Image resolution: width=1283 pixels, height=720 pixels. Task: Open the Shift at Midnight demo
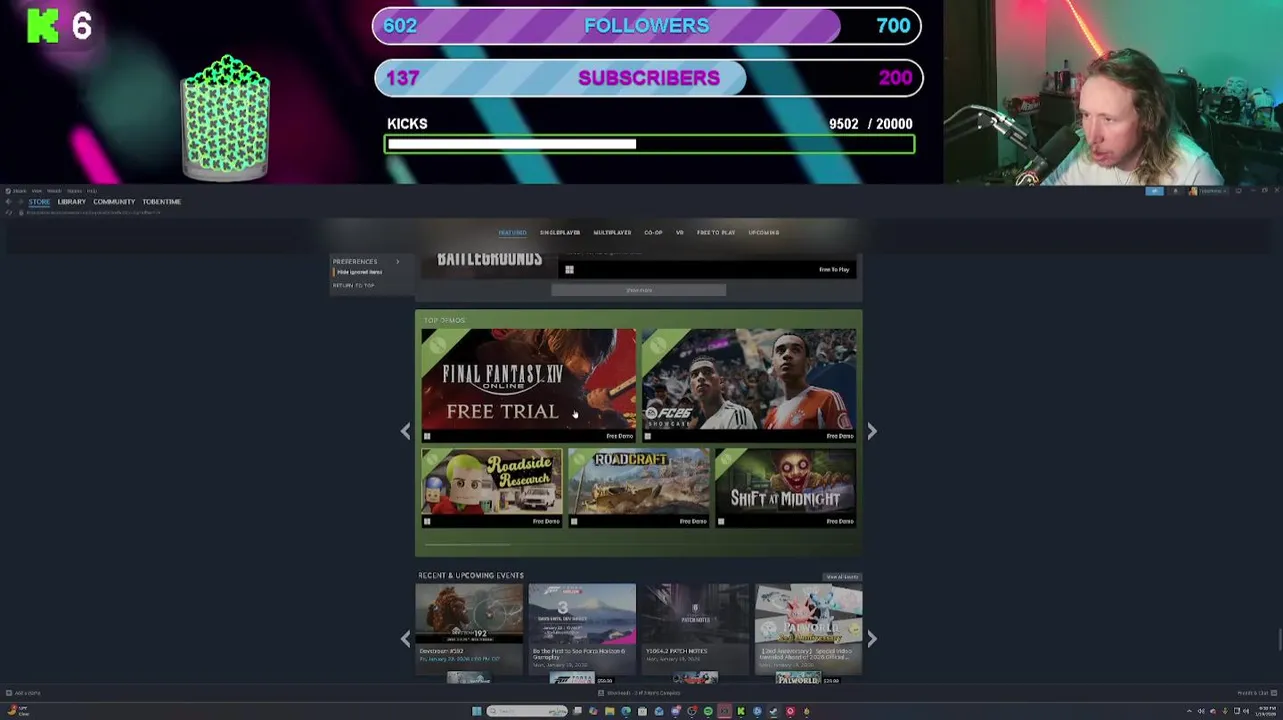[x=785, y=487]
